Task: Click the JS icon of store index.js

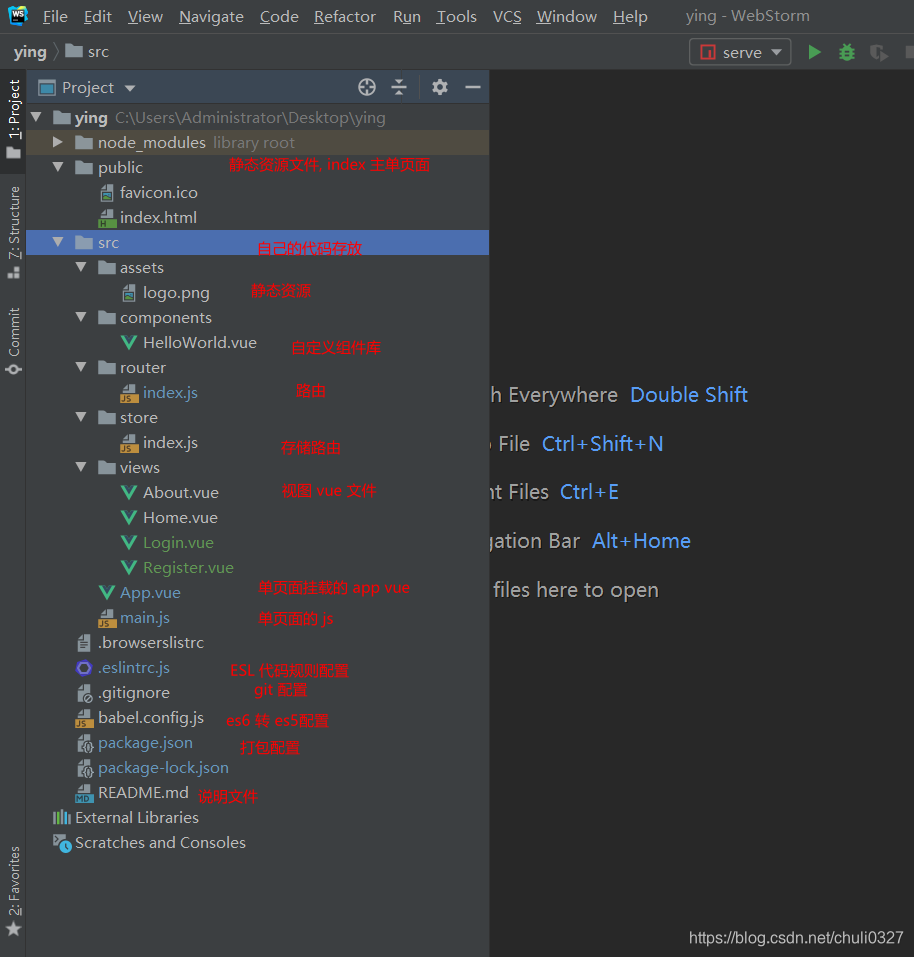Action: click(x=129, y=443)
